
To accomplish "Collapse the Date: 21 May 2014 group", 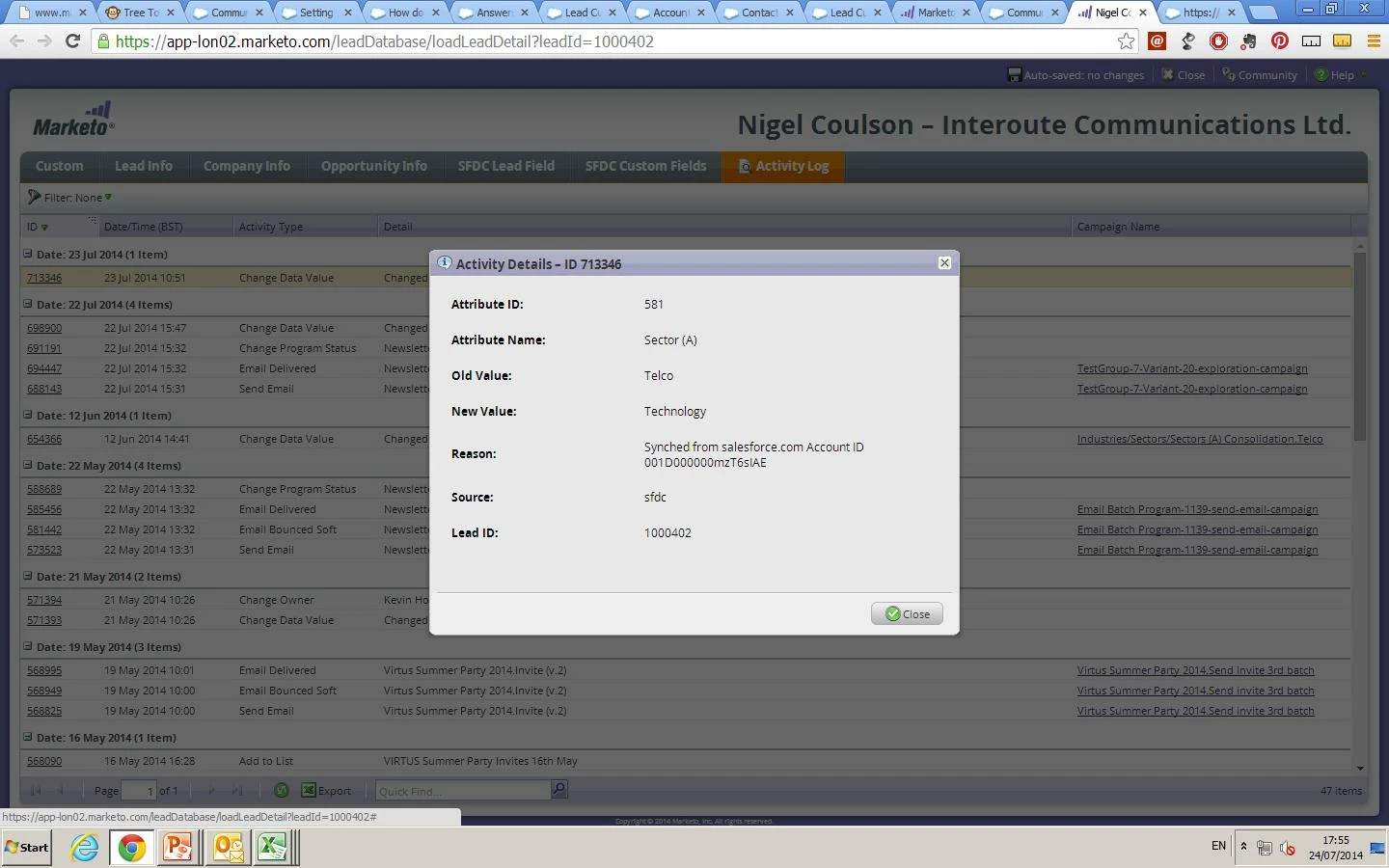I will 28,576.
